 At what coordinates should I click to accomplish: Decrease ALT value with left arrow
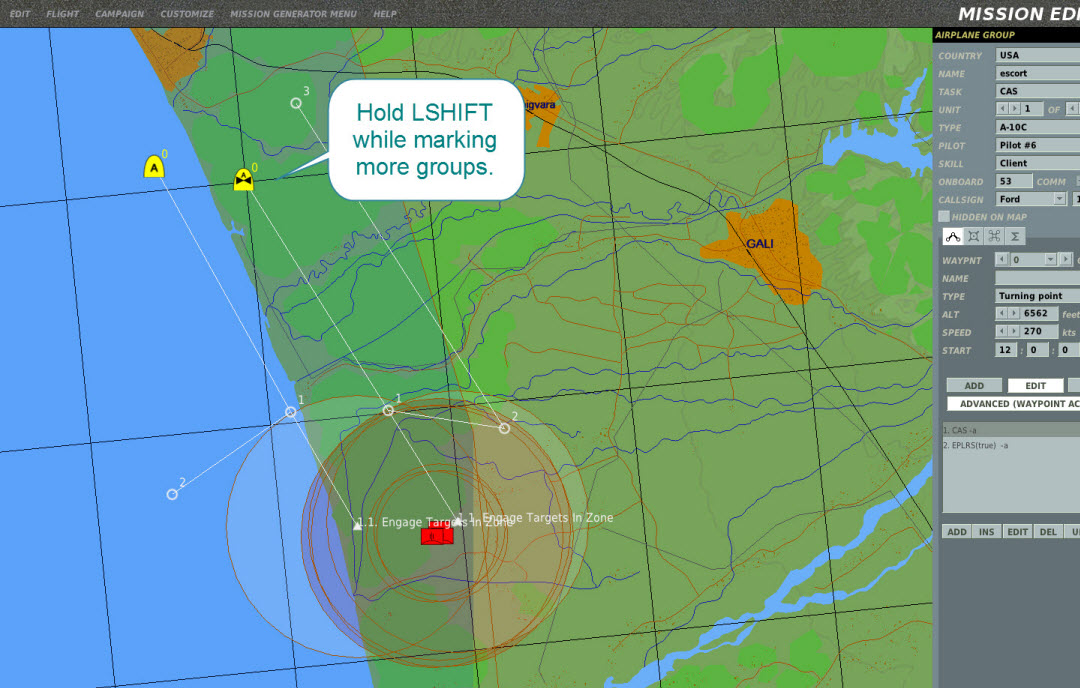click(x=1002, y=313)
